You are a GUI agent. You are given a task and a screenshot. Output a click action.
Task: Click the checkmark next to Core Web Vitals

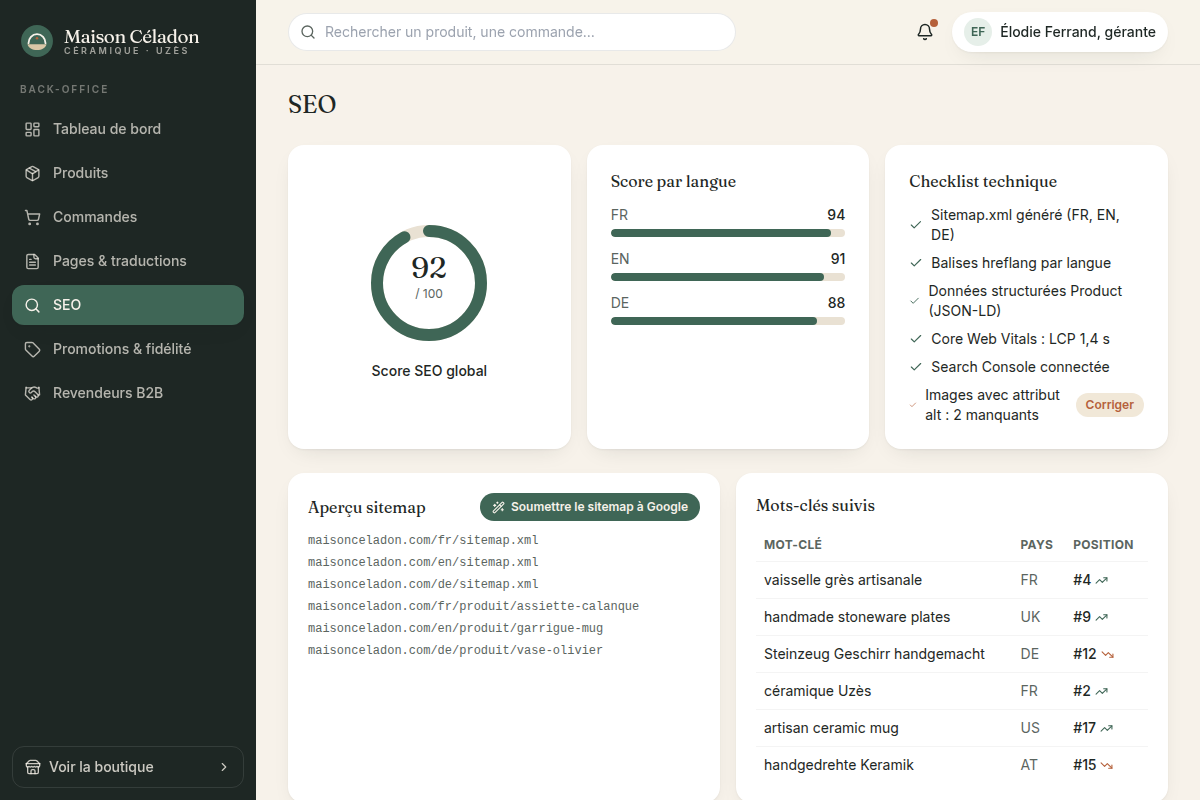tap(916, 339)
